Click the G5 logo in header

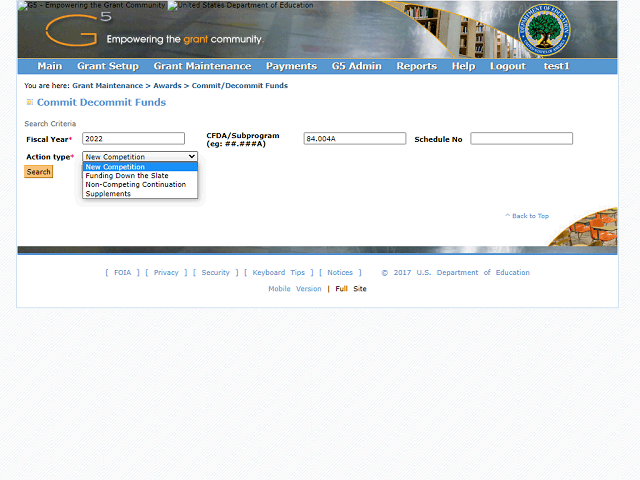pos(78,29)
